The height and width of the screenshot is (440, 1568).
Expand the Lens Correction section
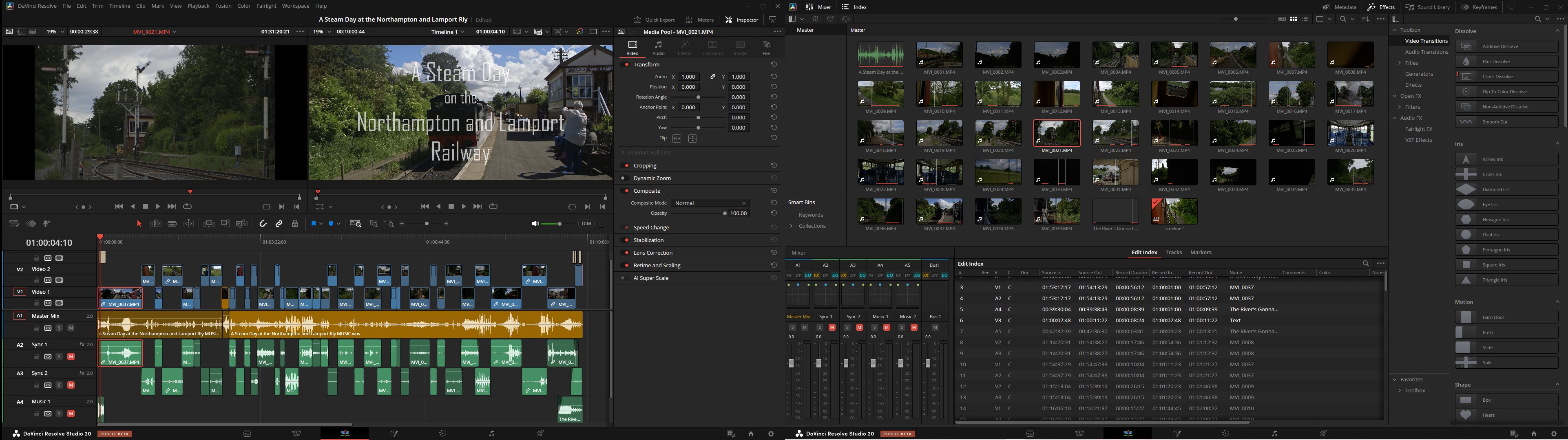point(653,253)
